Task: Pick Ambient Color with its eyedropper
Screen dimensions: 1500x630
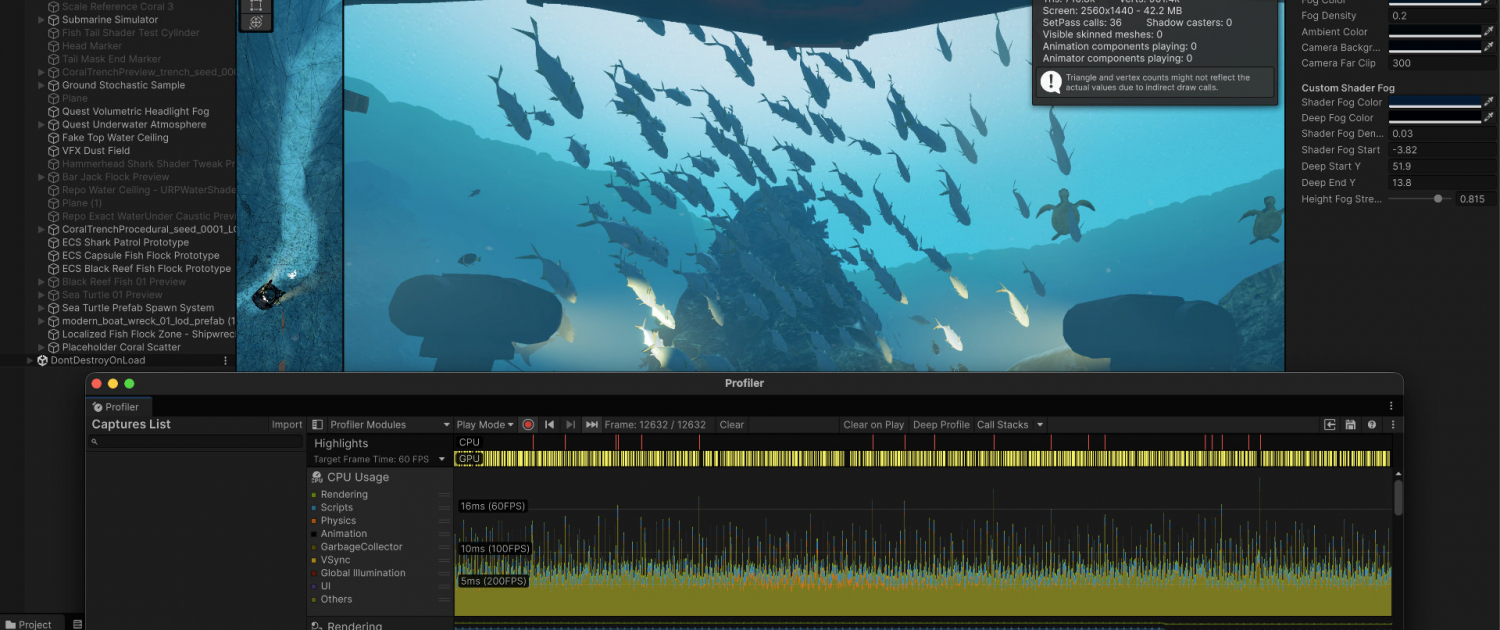Action: (x=1488, y=32)
